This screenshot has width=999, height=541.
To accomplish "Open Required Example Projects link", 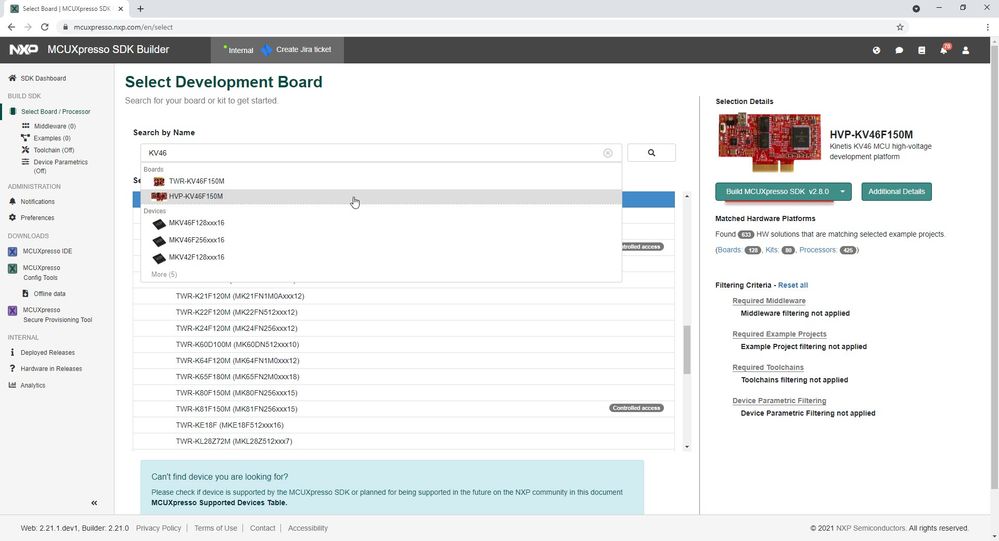I will point(779,334).
